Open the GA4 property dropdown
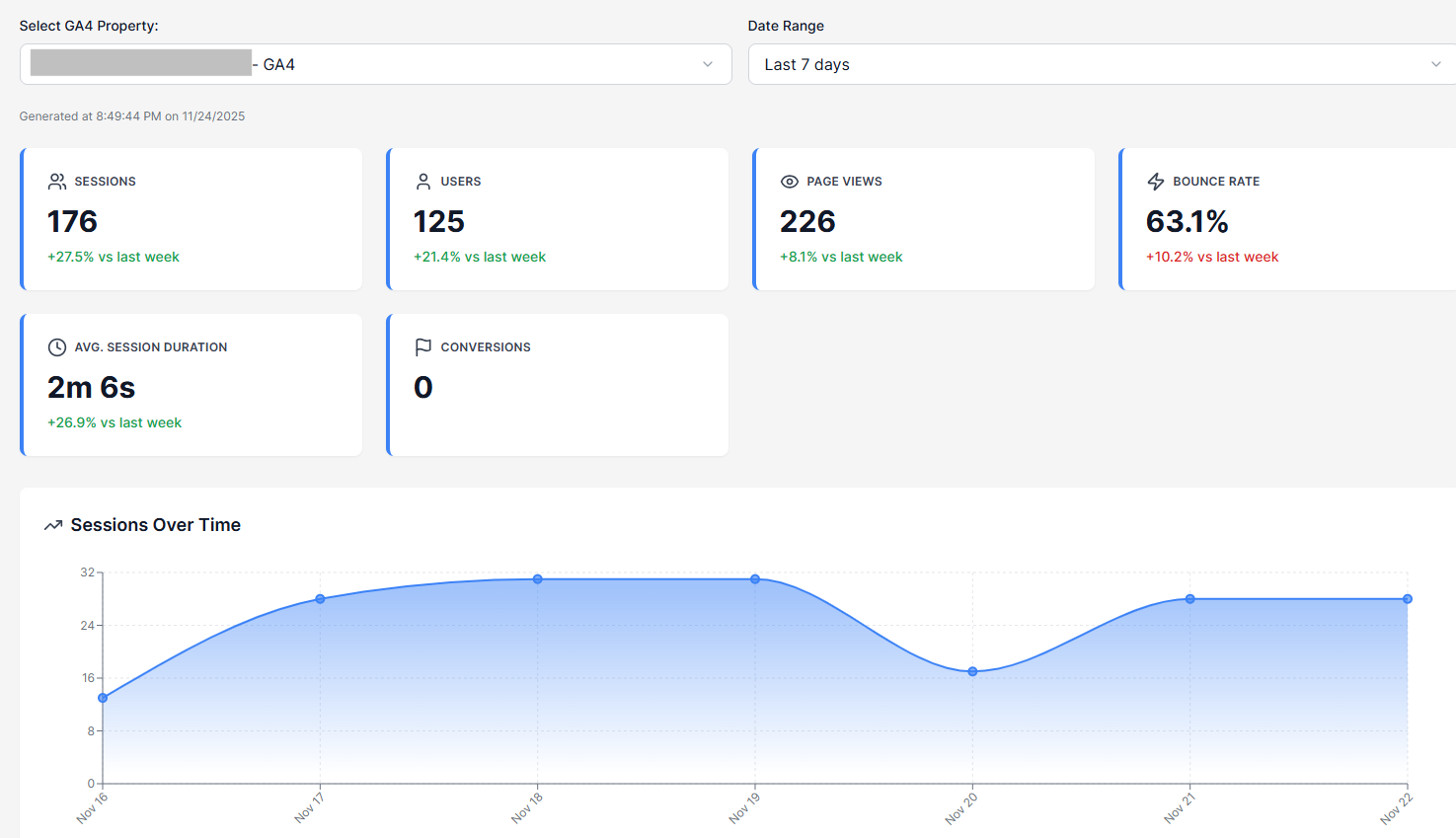Viewport: 1456px width, 838px height. [x=375, y=64]
